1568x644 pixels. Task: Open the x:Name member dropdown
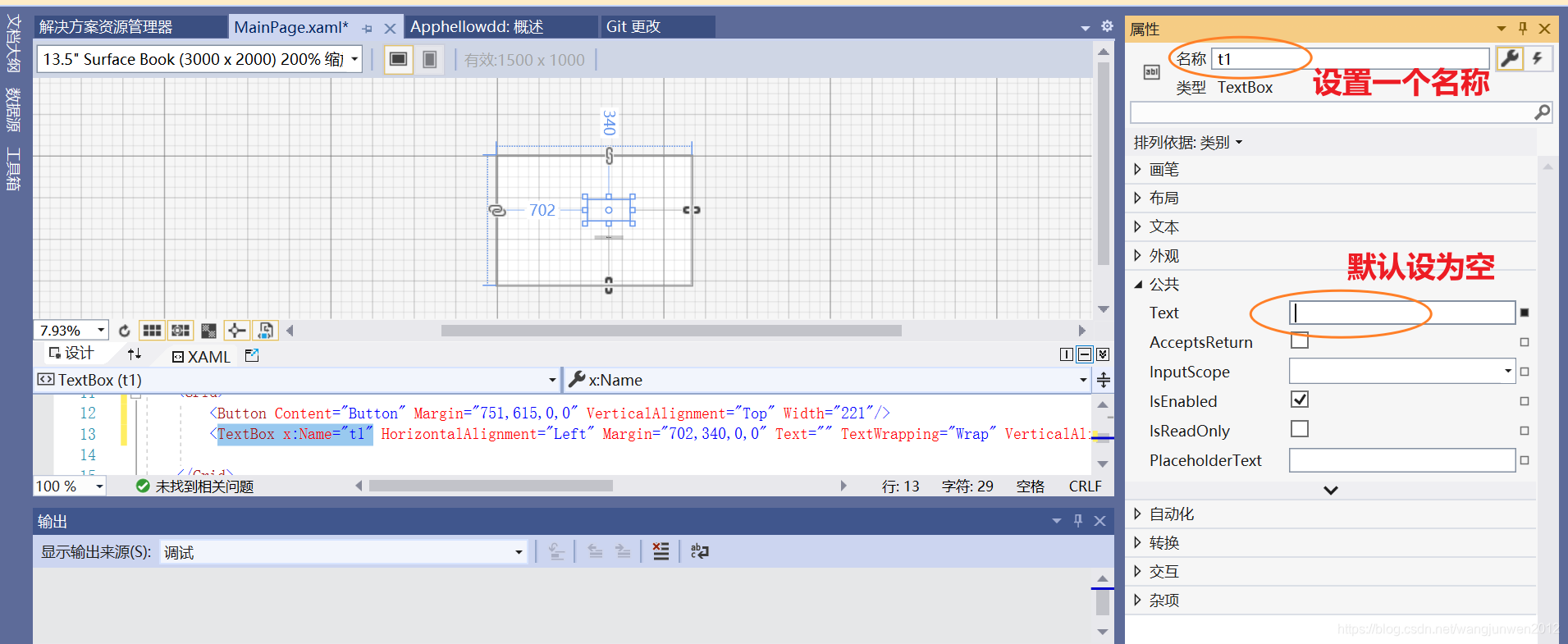click(1083, 380)
